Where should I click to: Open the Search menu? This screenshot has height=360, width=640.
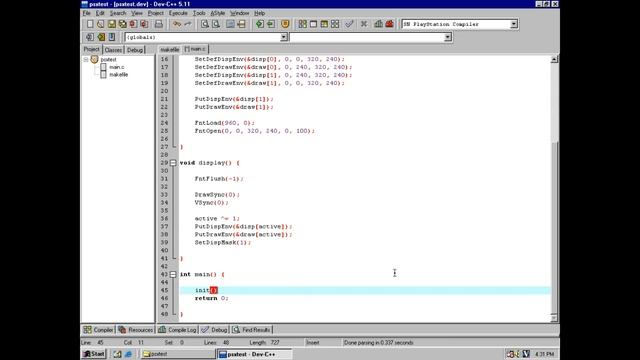pyautogui.click(x=118, y=13)
